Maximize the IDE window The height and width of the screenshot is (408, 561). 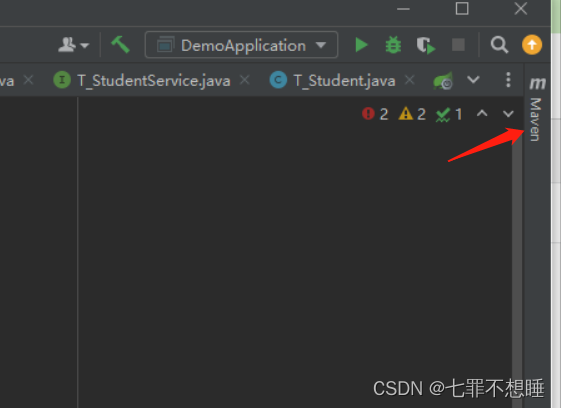click(x=462, y=9)
